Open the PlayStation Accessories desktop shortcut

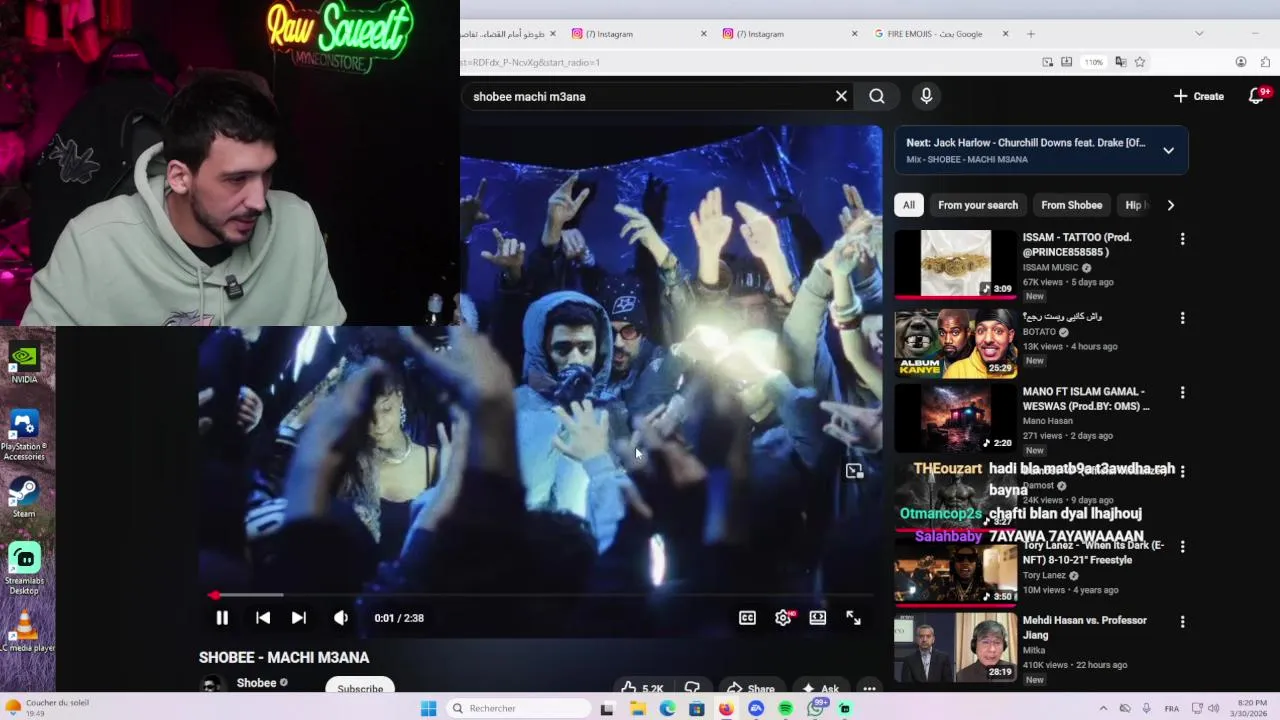pos(24,435)
